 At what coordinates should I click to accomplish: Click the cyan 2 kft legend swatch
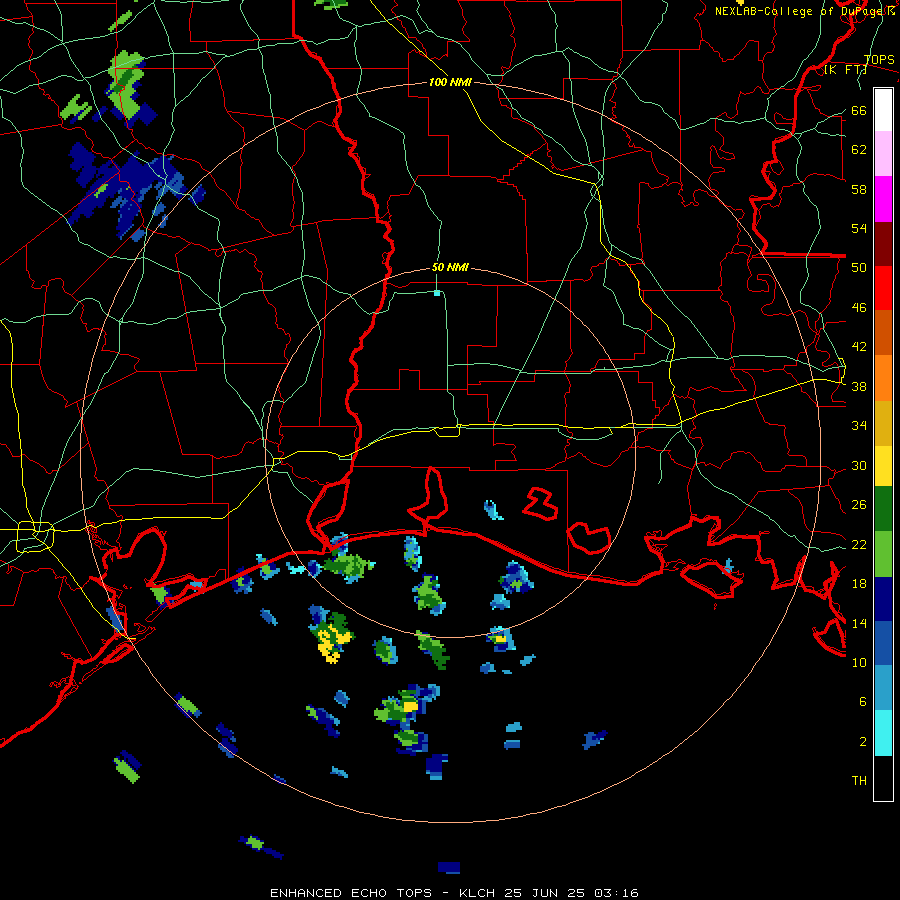point(883,733)
